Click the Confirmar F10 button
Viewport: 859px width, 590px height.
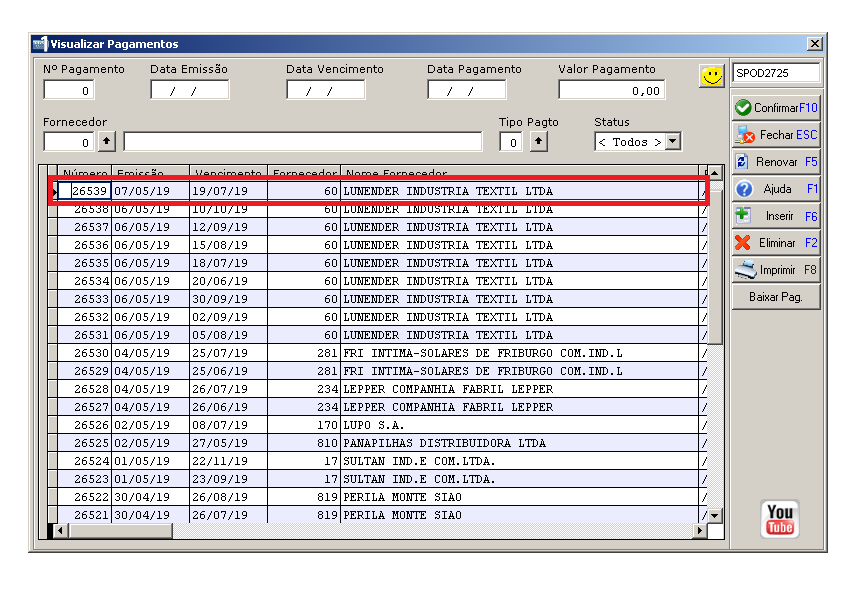point(776,107)
